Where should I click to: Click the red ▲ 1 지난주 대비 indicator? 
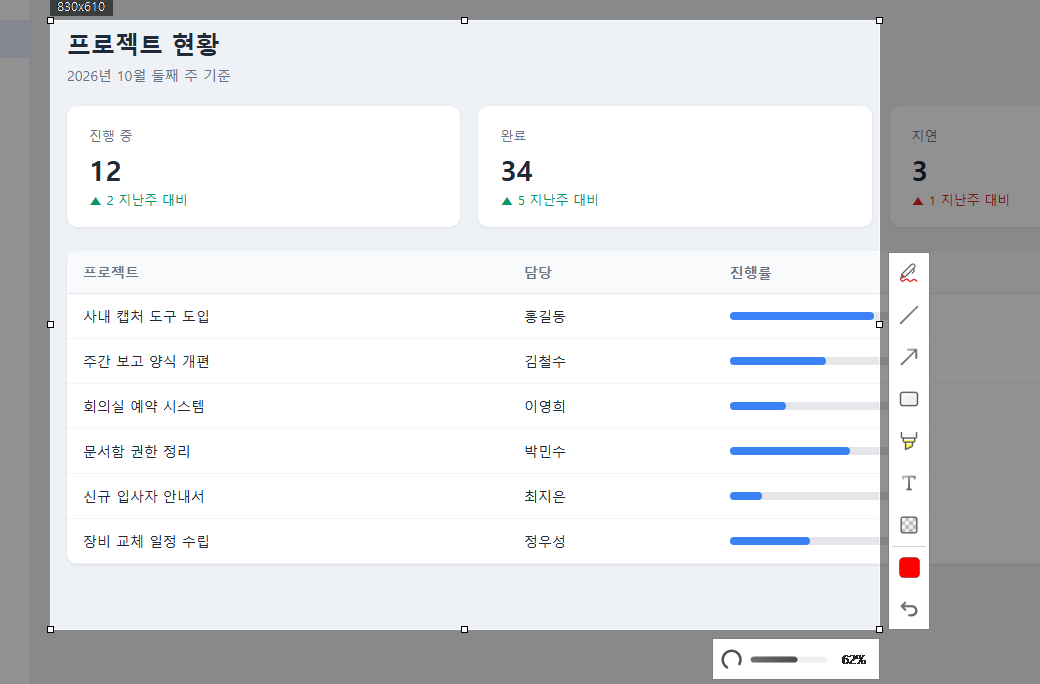pos(961,200)
